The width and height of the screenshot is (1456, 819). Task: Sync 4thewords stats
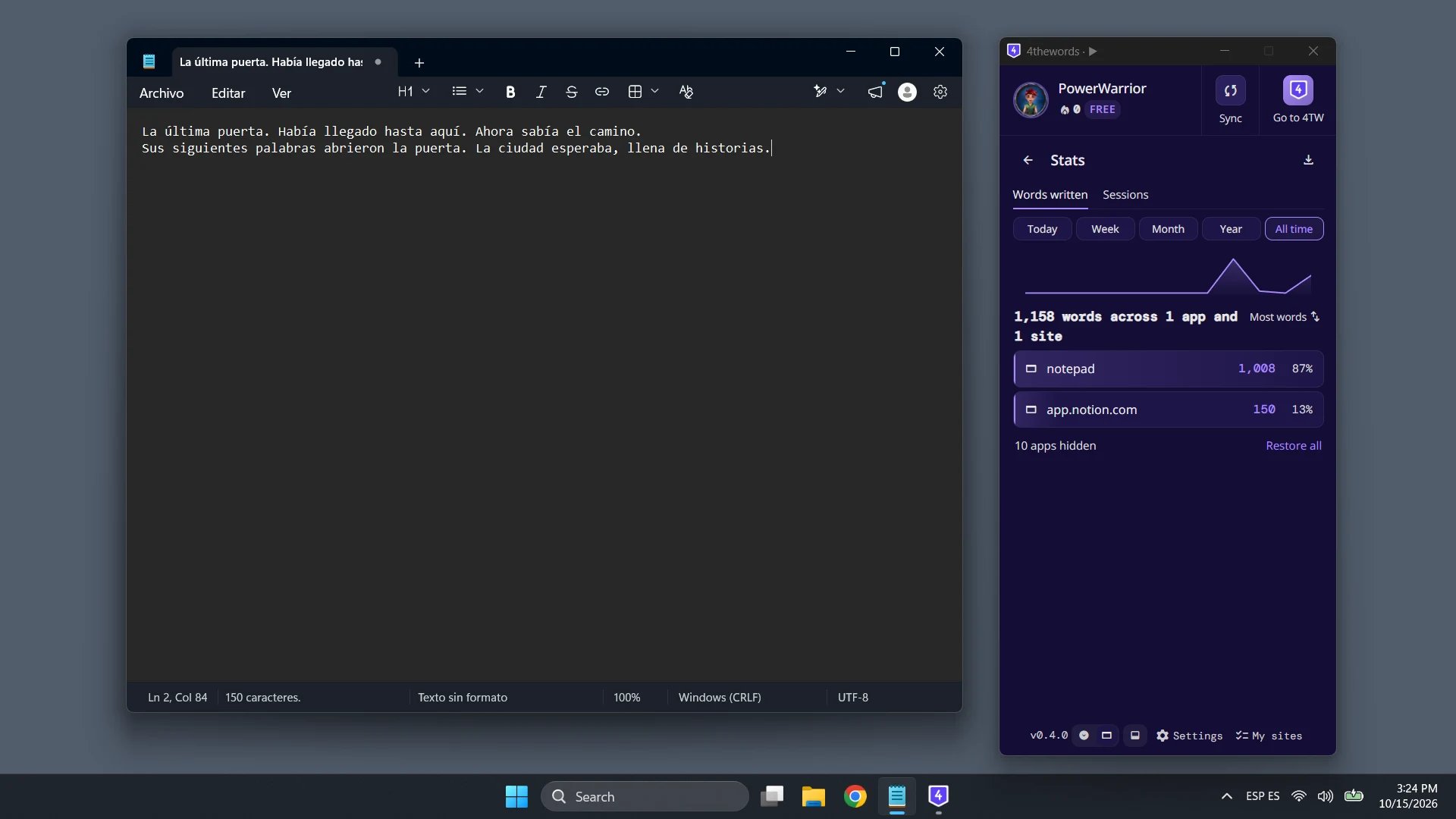(1230, 99)
